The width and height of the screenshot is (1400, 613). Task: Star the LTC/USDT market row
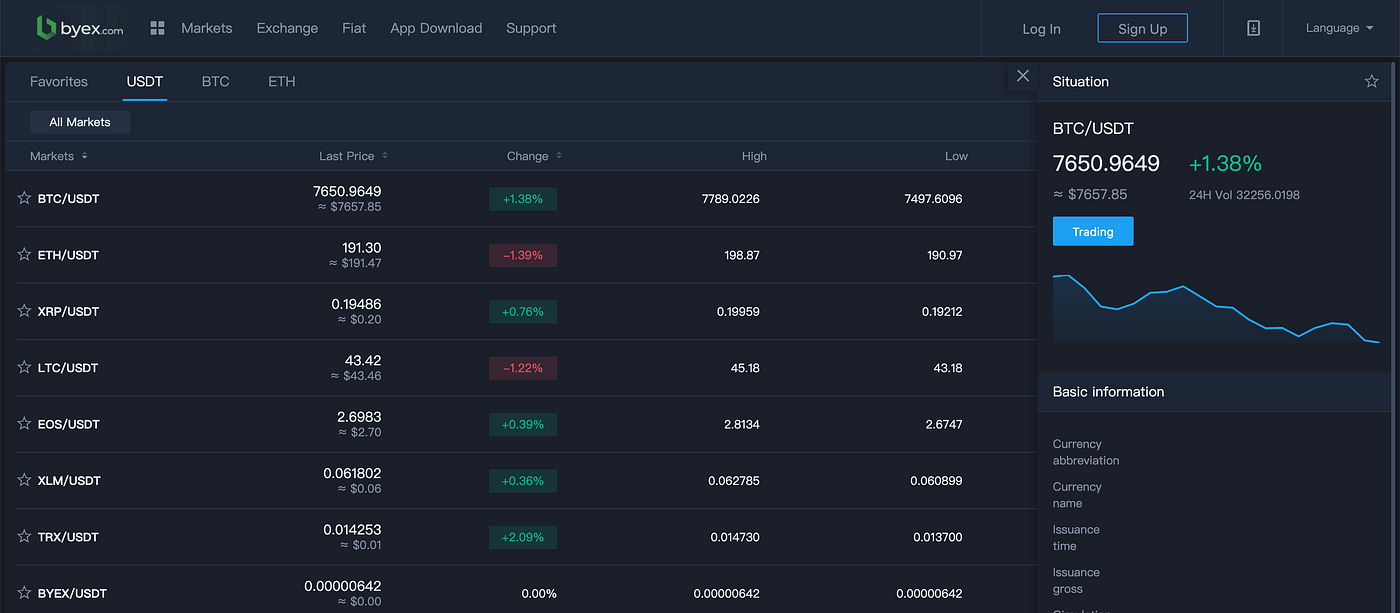(x=24, y=367)
